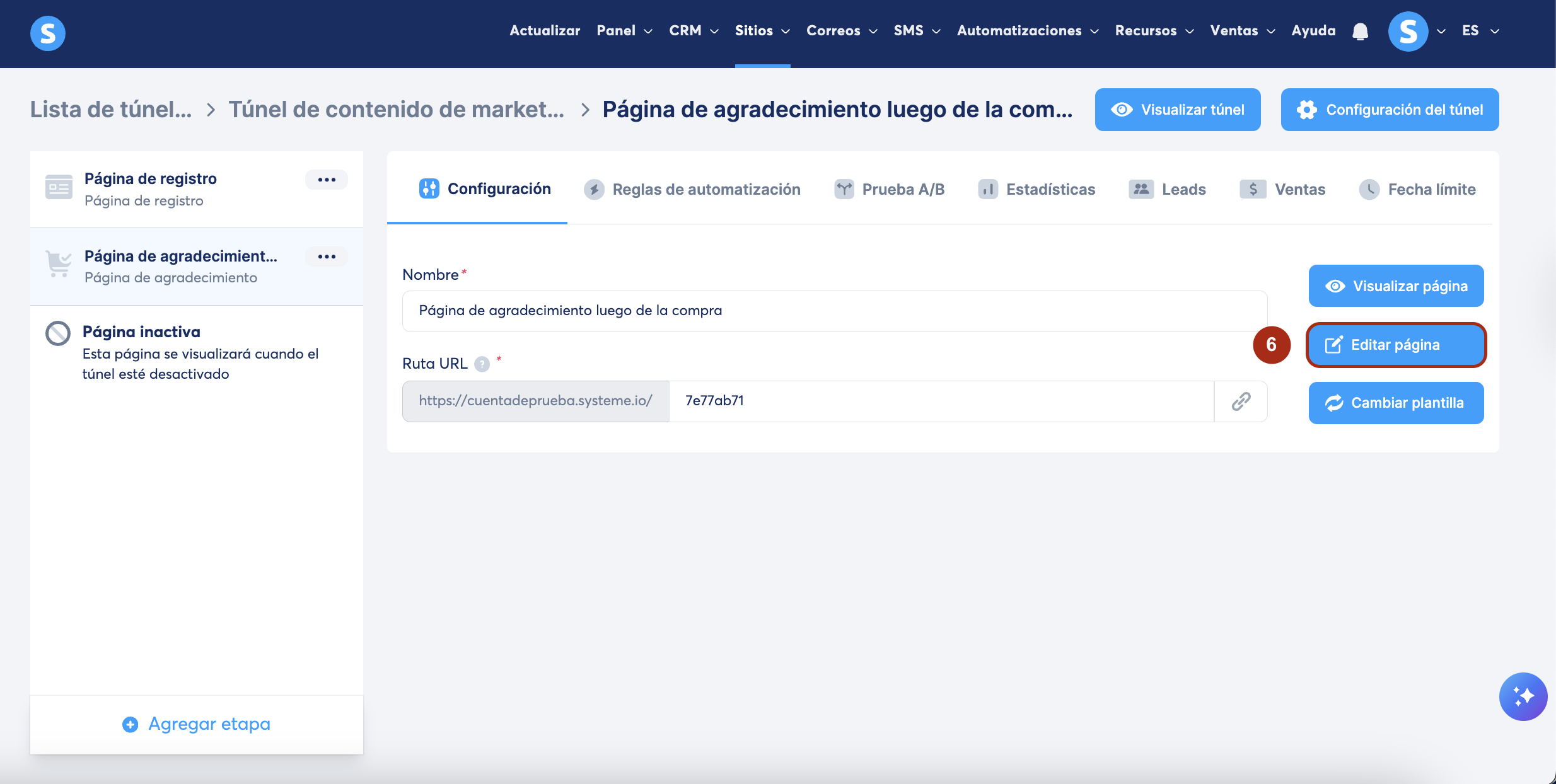Click the Ruta URL help question icon
This screenshot has height=784, width=1556.
coord(482,364)
